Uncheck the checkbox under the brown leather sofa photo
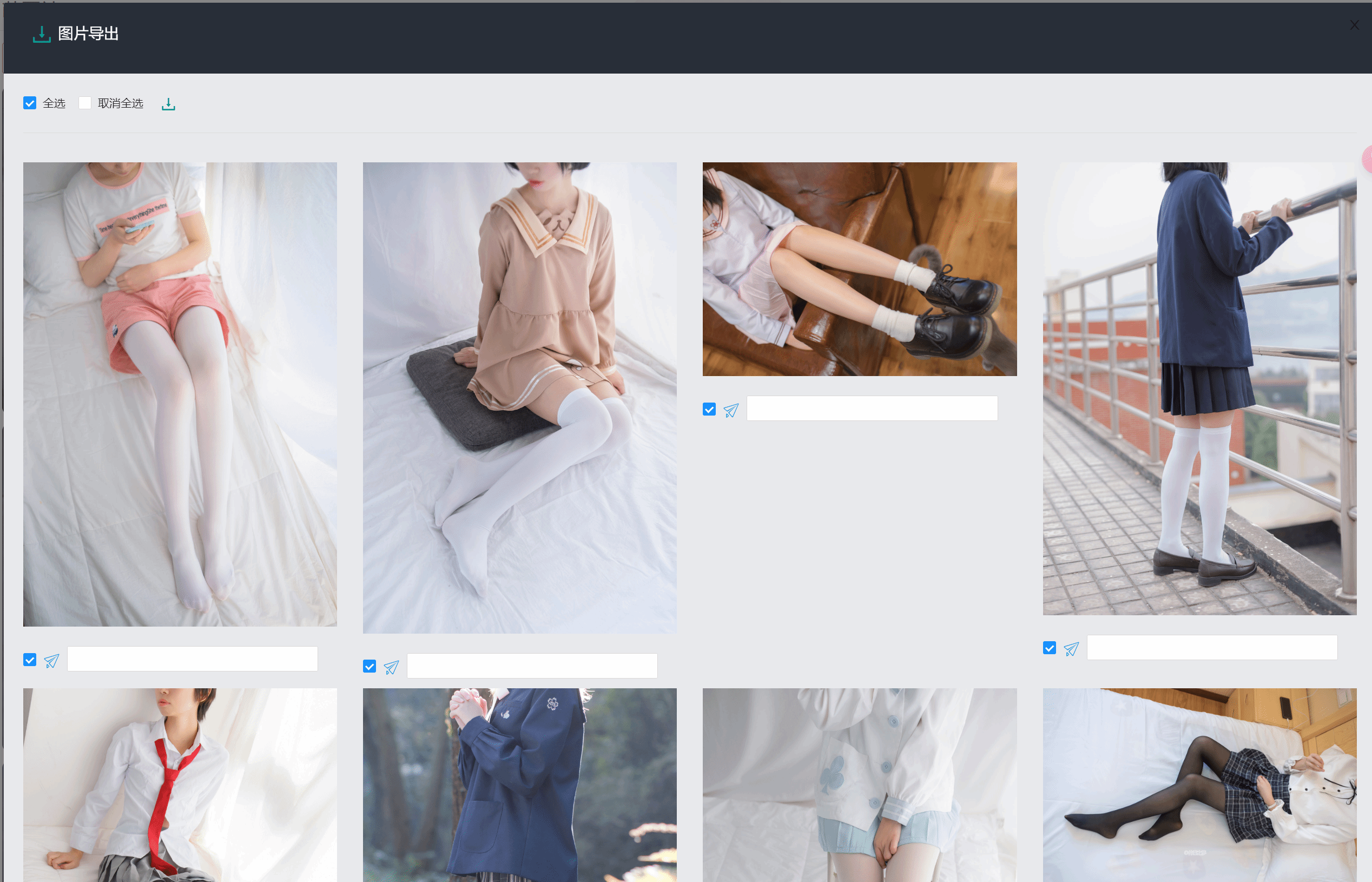The height and width of the screenshot is (882, 1372). point(709,410)
